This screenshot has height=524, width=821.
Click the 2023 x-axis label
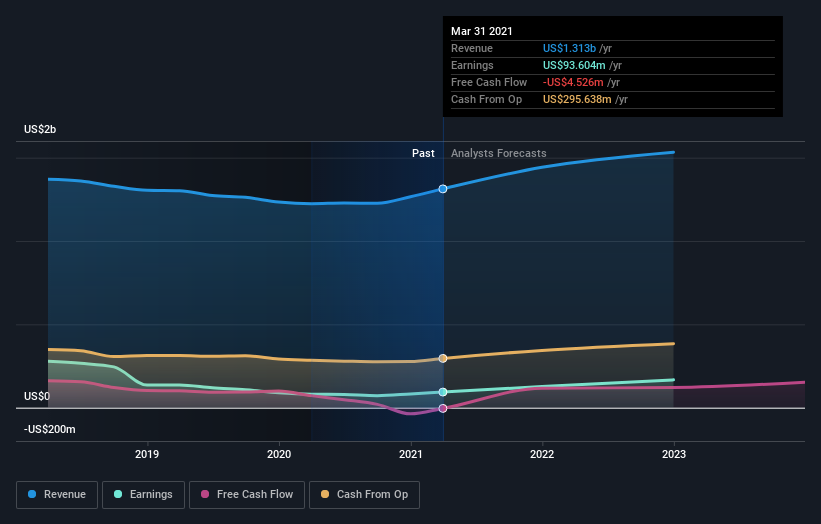[674, 454]
